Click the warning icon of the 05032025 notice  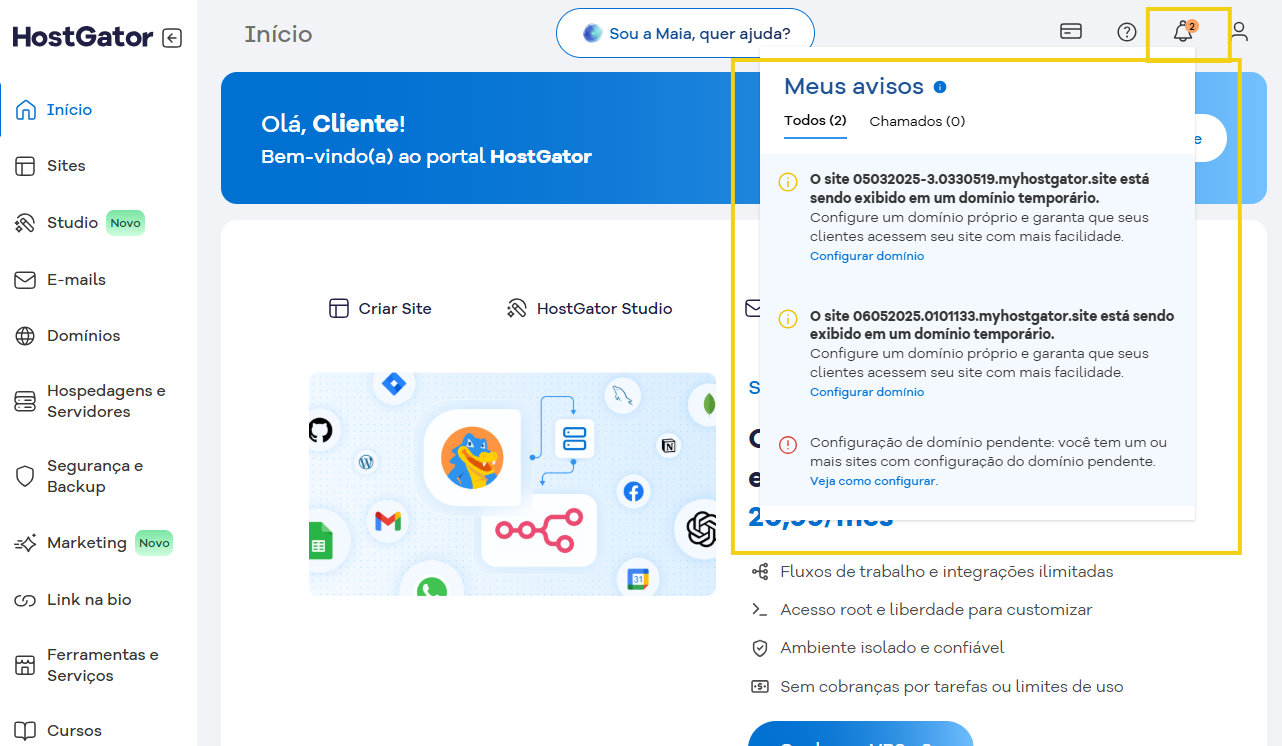point(788,183)
